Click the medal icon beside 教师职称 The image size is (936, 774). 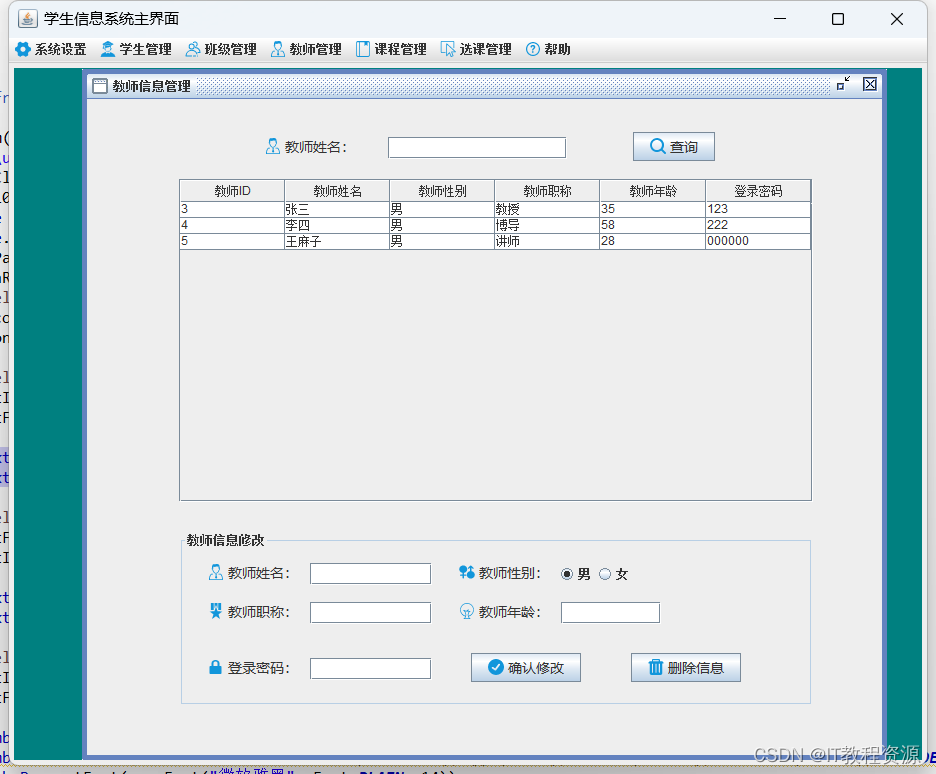(215, 611)
